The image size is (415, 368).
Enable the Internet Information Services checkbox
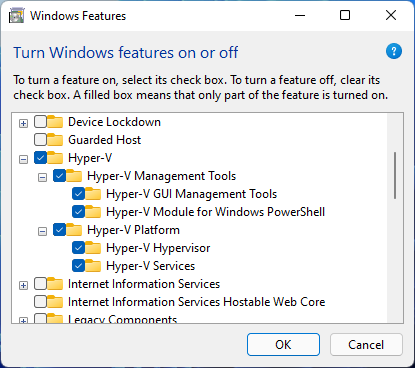tap(40, 284)
